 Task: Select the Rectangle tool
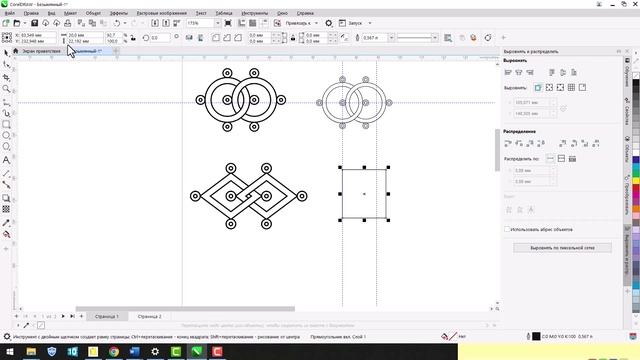click(x=6, y=124)
